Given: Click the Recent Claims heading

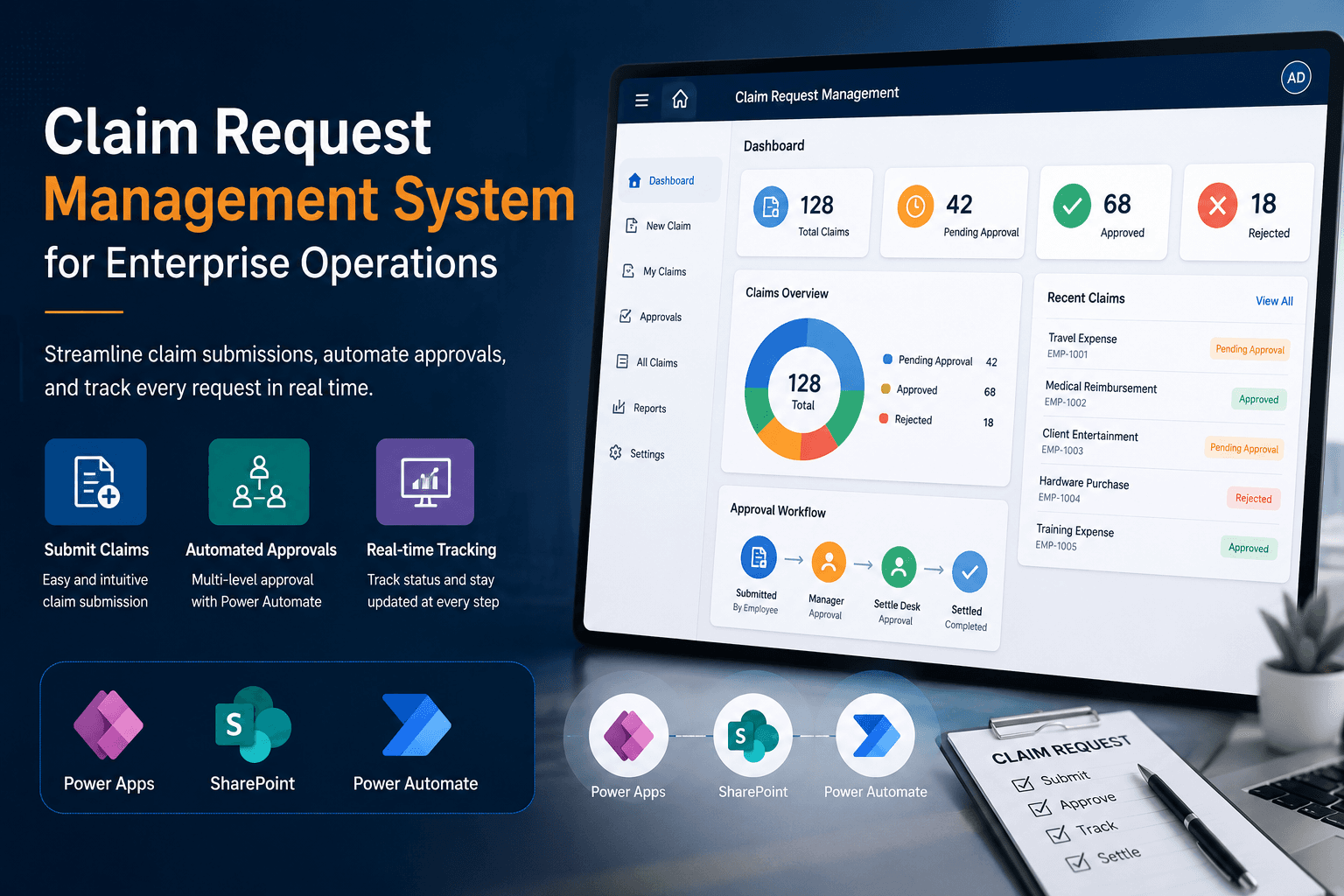Looking at the screenshot, I should point(1086,297).
